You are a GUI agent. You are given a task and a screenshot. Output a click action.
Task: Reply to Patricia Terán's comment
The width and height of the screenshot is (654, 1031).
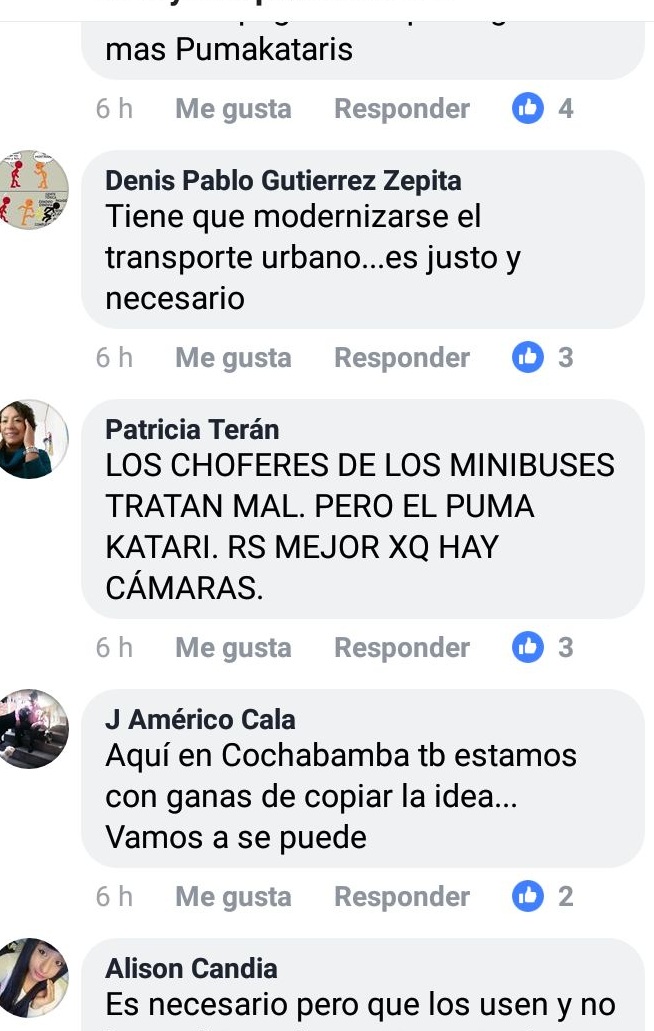click(x=402, y=648)
